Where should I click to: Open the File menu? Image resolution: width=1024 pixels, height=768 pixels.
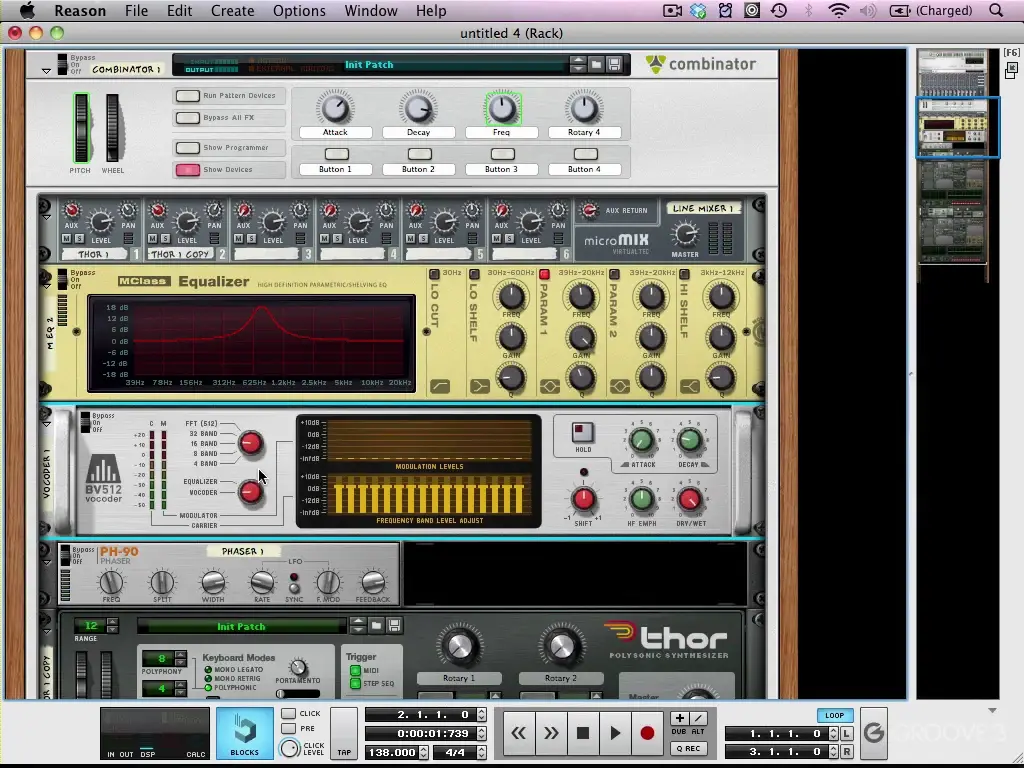pyautogui.click(x=136, y=10)
